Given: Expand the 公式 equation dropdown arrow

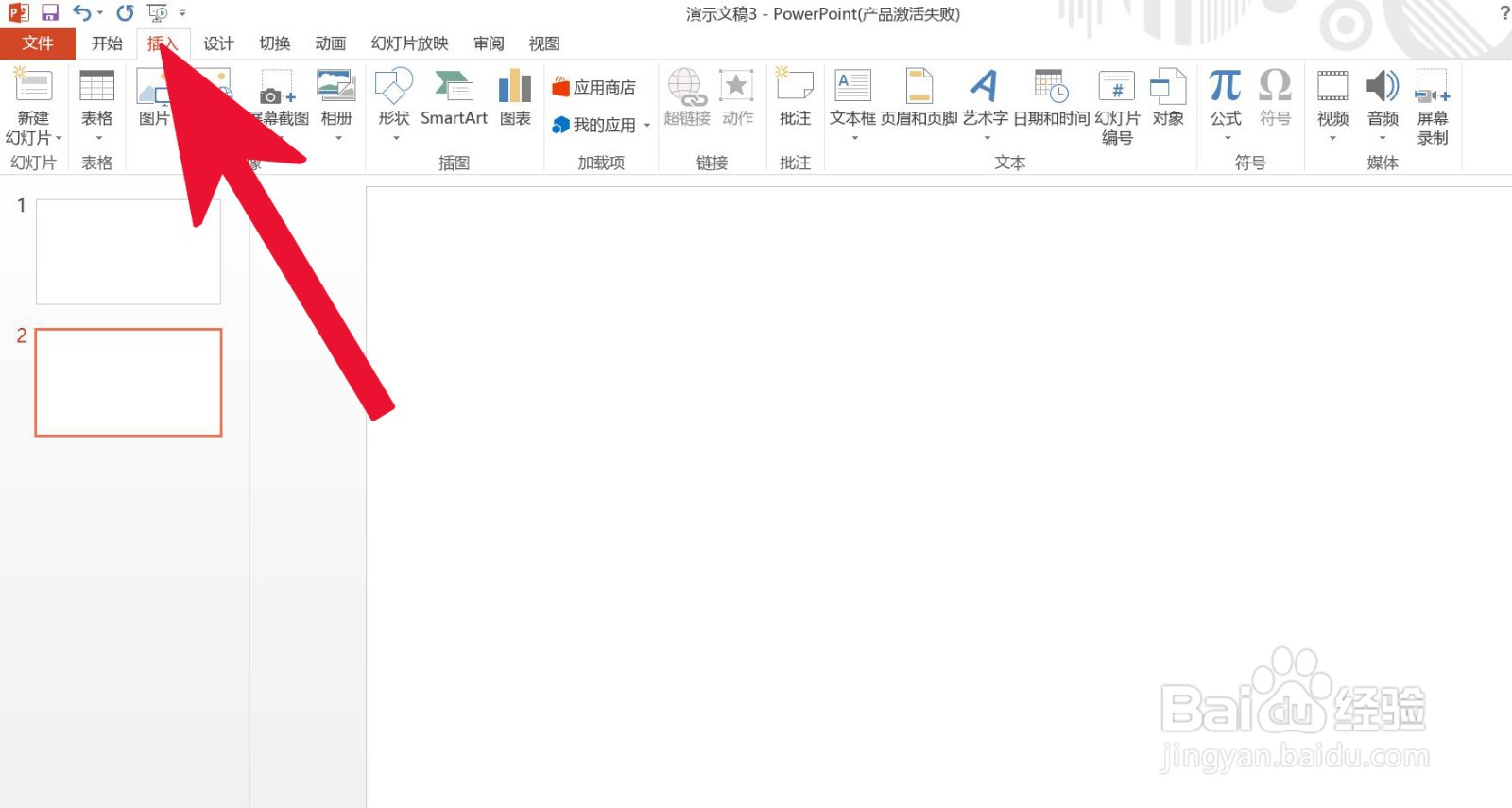Looking at the screenshot, I should [x=1227, y=138].
